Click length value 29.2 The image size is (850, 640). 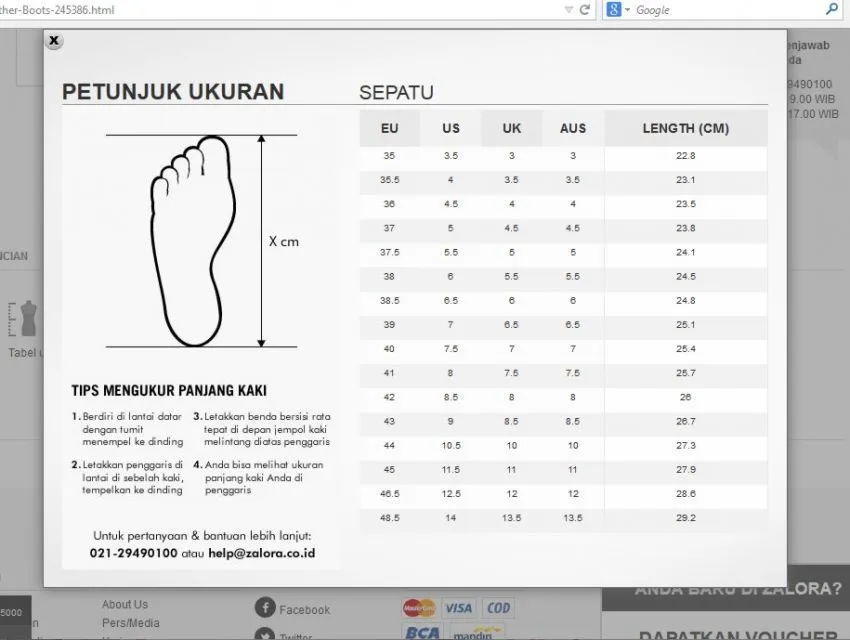click(x=686, y=518)
